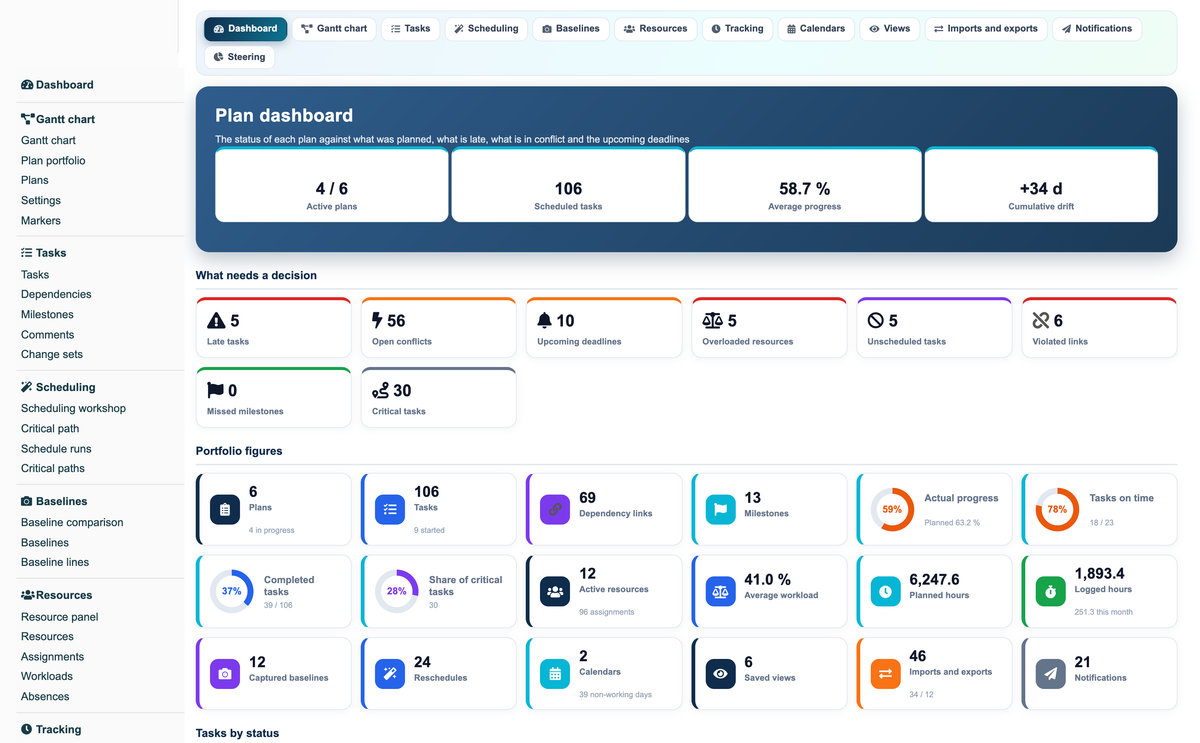Click the sidebar Baselines camera icon
Screen dimensions: 1200x743
(x=27, y=501)
